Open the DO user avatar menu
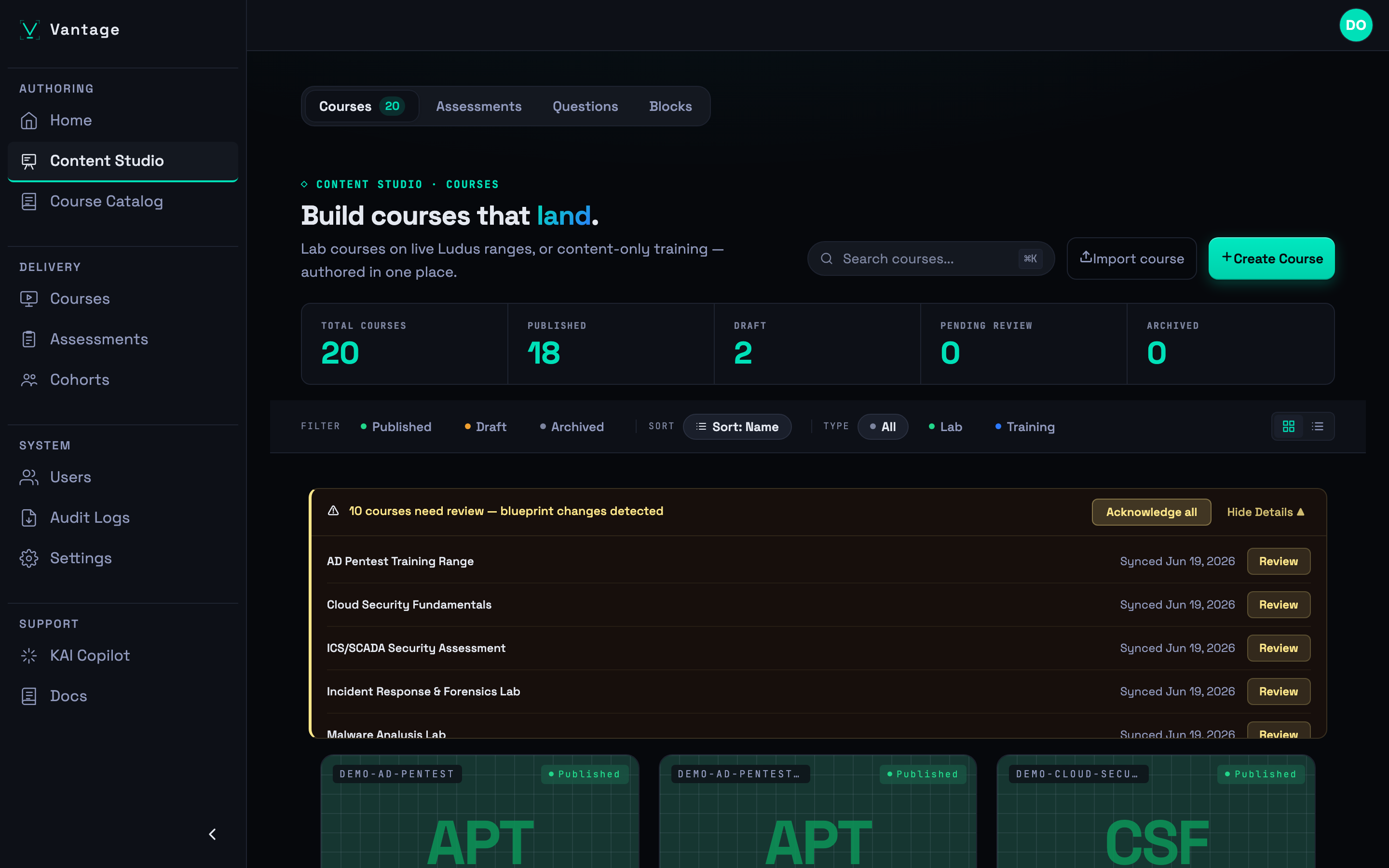This screenshot has width=1389, height=868. 1355,25
